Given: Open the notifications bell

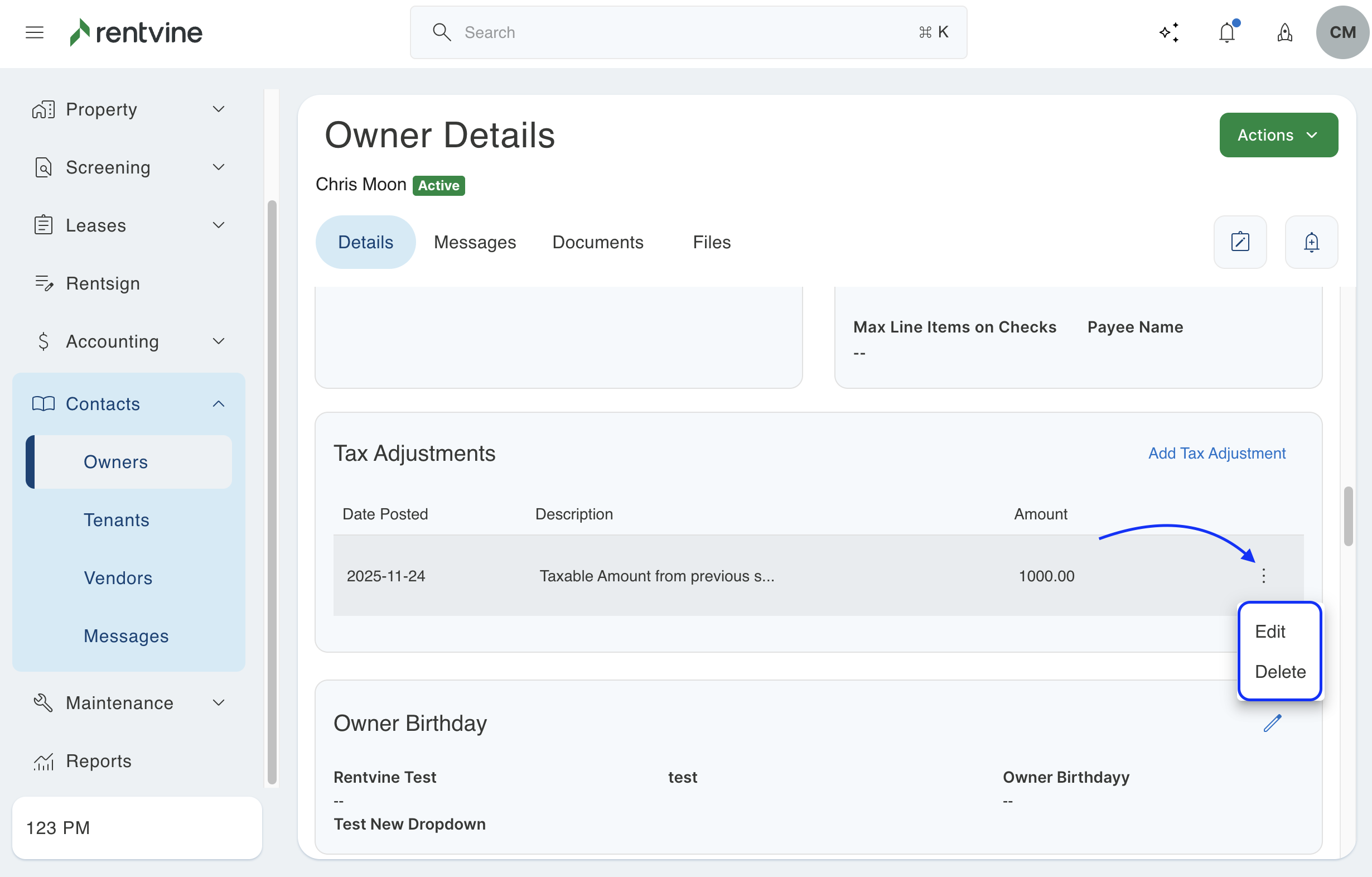Looking at the screenshot, I should [1226, 32].
